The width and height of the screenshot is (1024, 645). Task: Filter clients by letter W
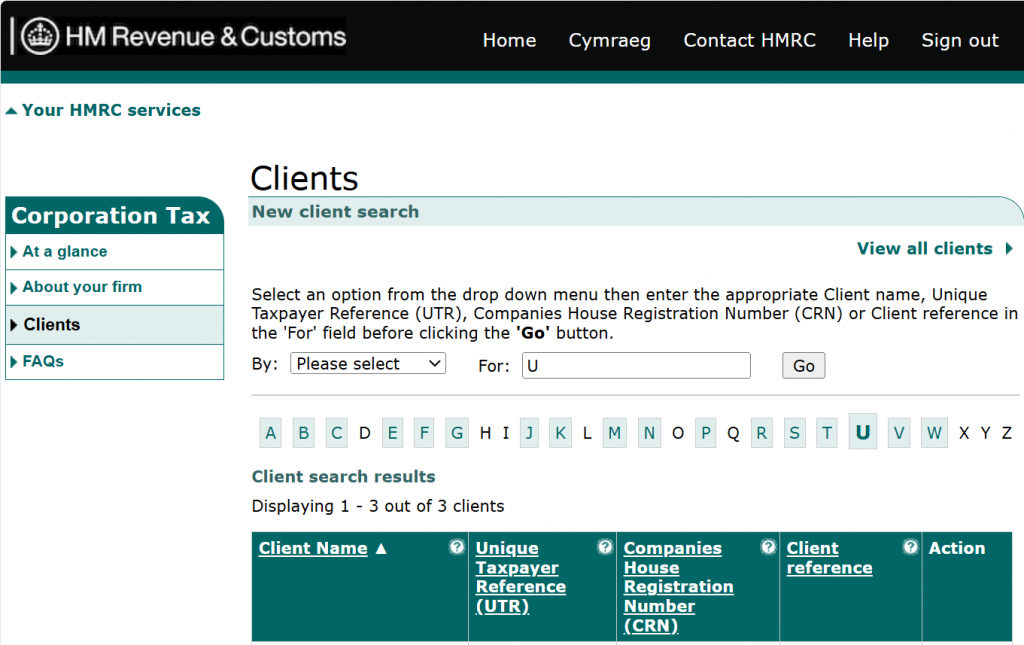tap(935, 433)
